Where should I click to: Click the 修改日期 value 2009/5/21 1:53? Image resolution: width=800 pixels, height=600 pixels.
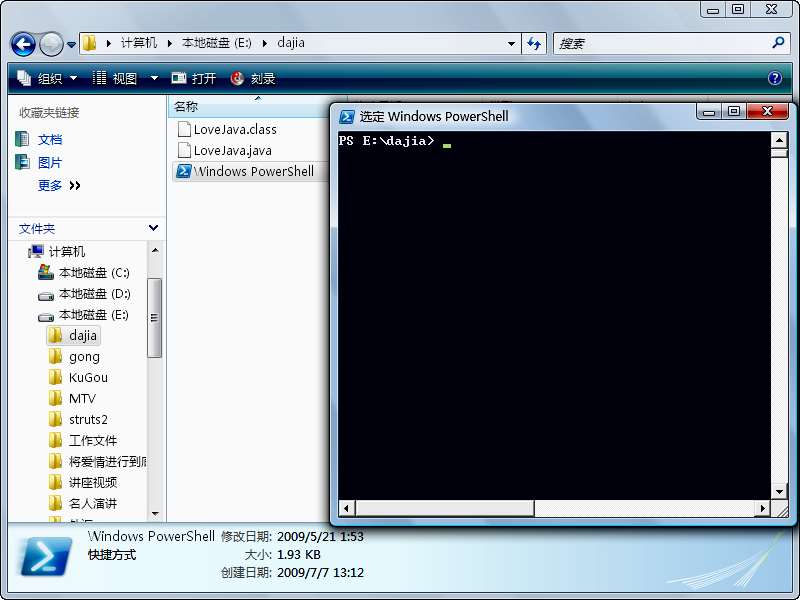click(320, 537)
